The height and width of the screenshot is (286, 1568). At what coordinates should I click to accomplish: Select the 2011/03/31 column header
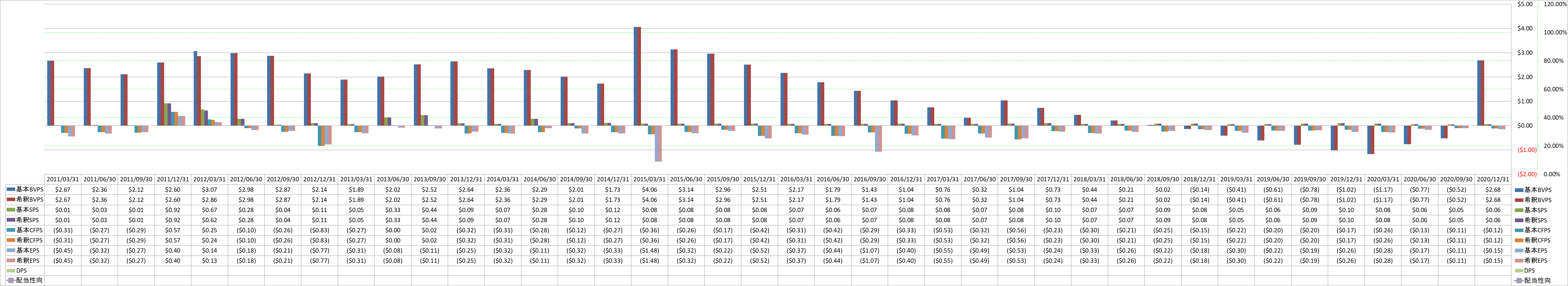pyautogui.click(x=63, y=179)
